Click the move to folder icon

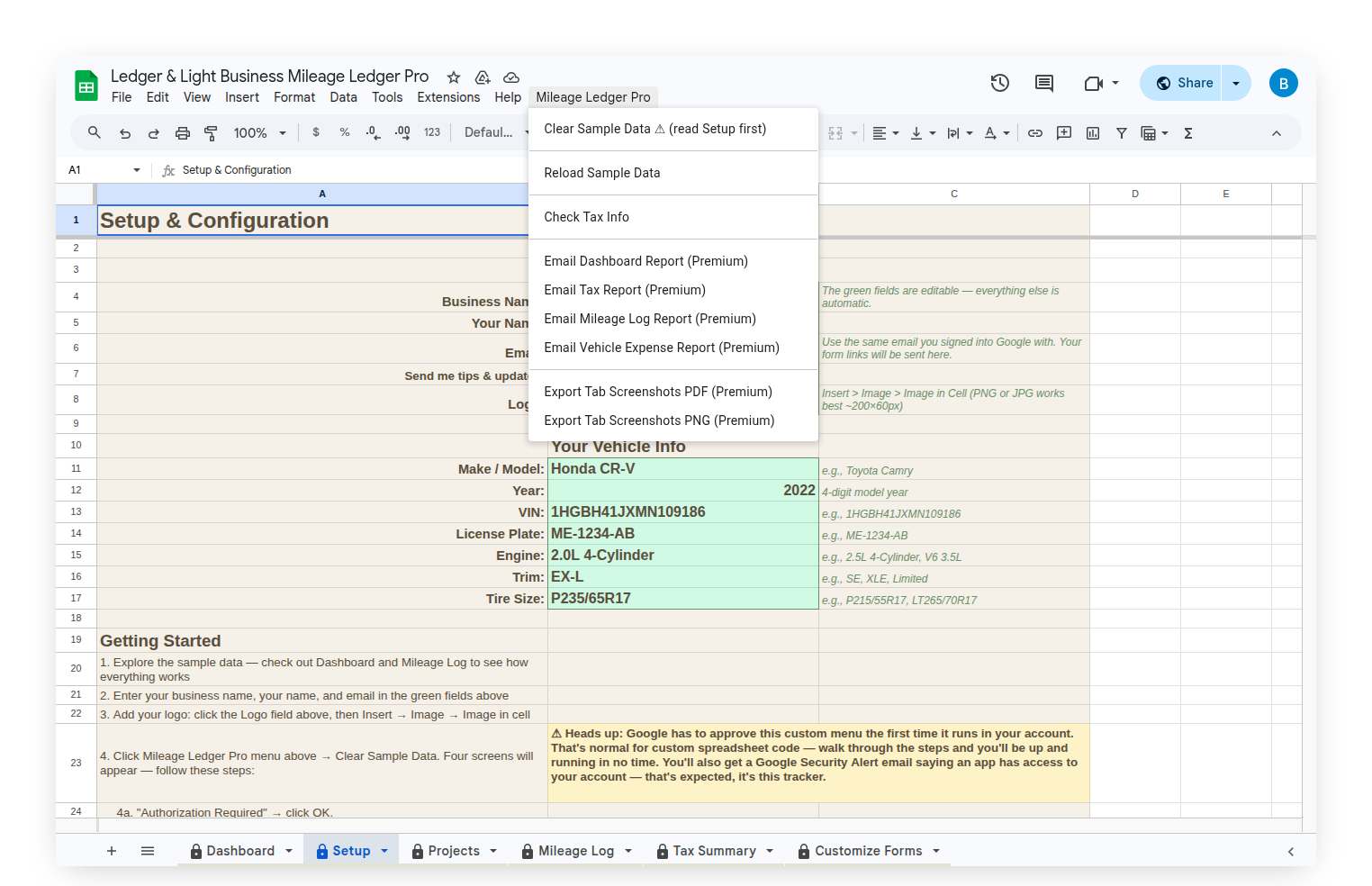tap(483, 77)
